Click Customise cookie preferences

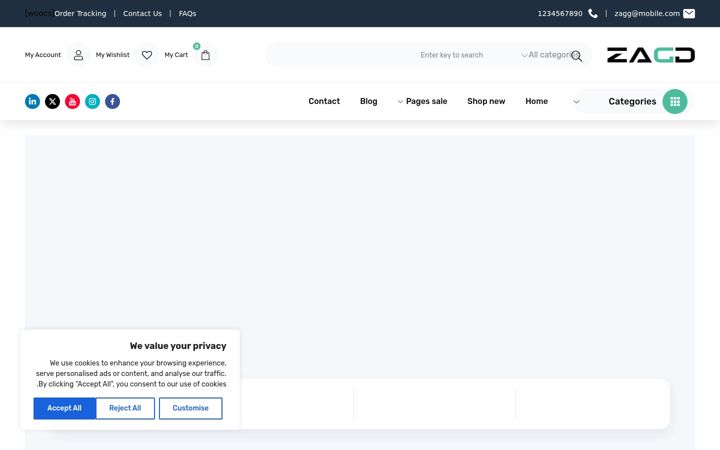(191, 408)
